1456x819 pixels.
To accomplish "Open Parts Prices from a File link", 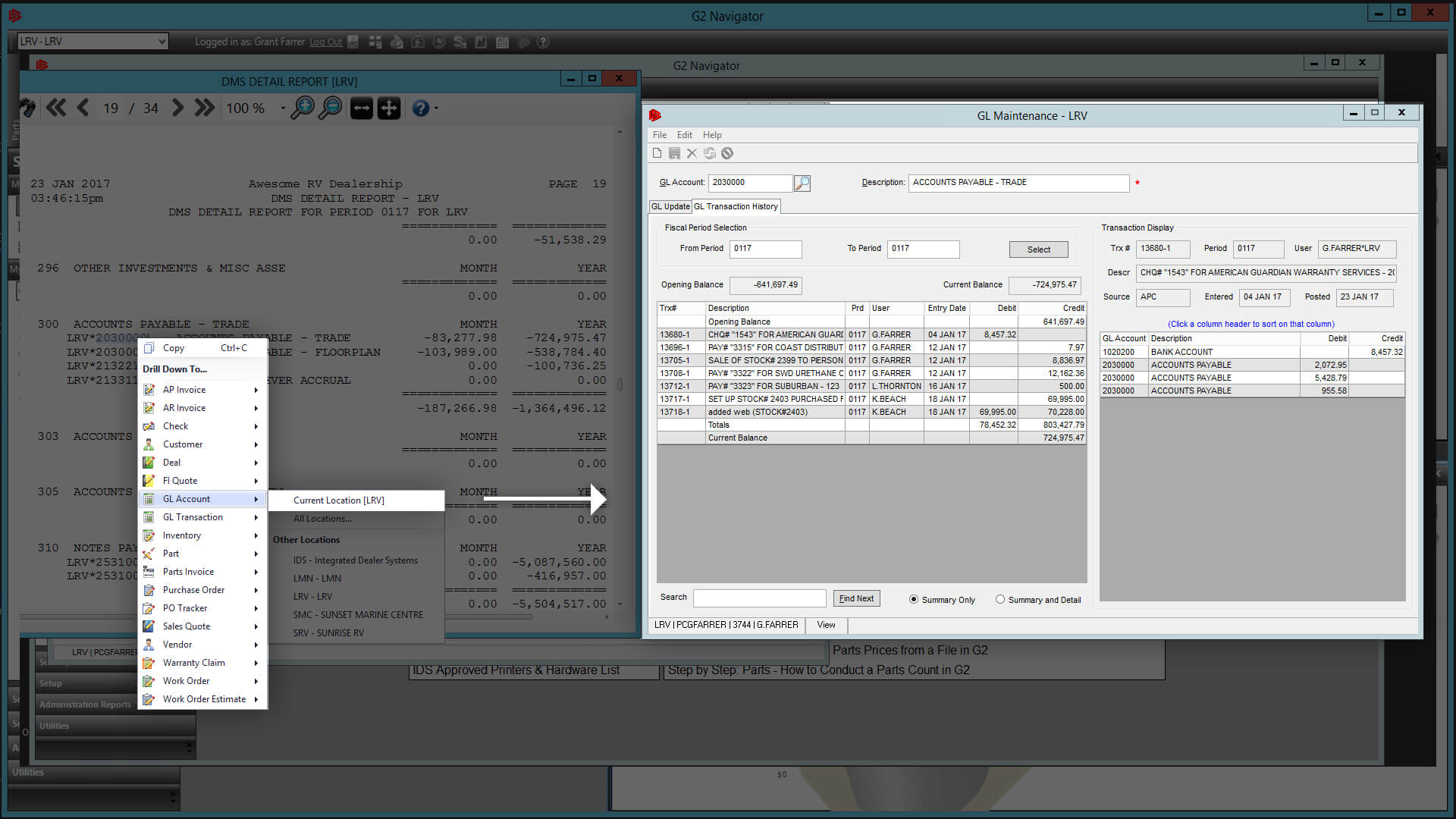I will click(x=910, y=650).
